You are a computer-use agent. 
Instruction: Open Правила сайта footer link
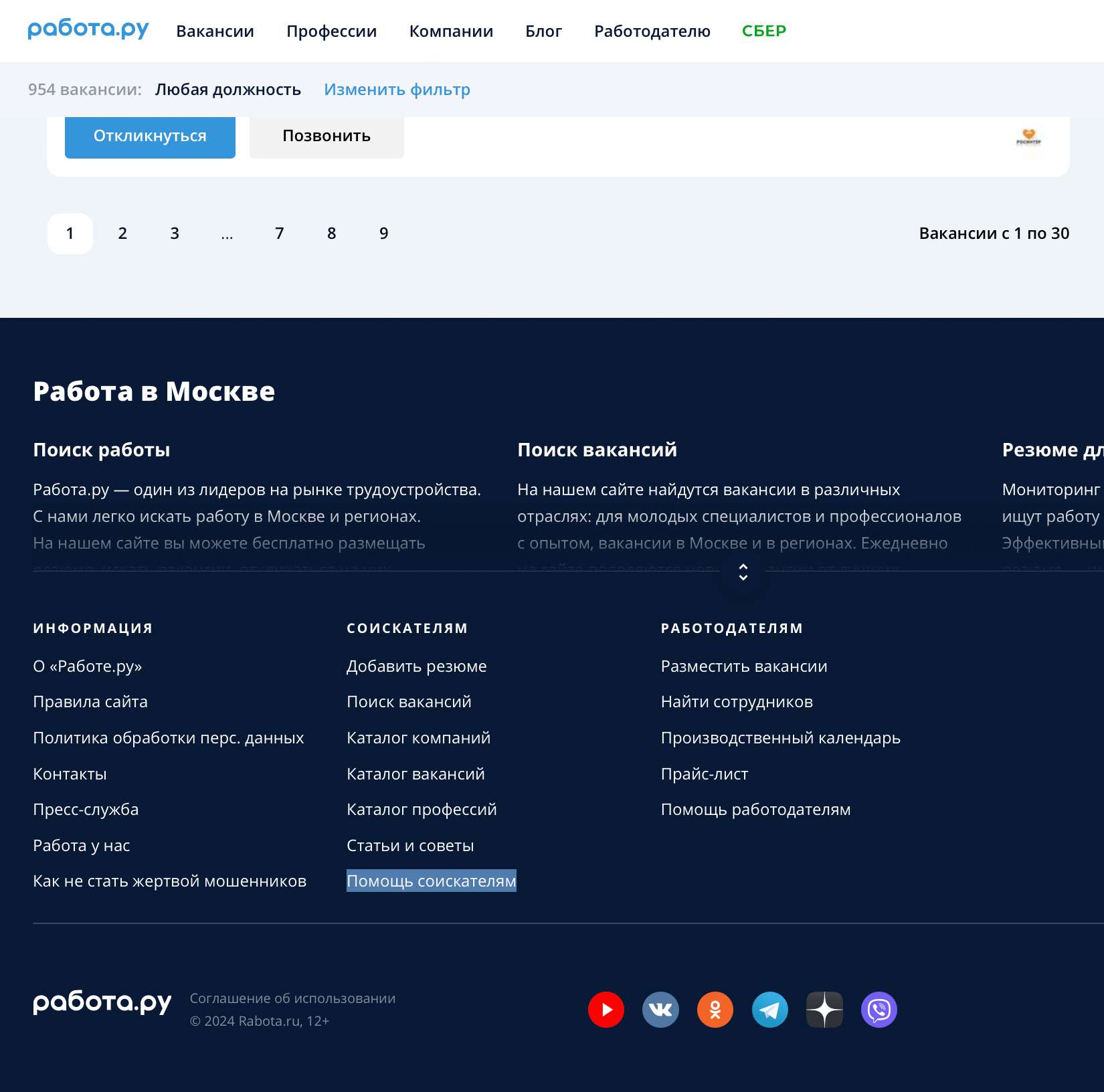[90, 702]
